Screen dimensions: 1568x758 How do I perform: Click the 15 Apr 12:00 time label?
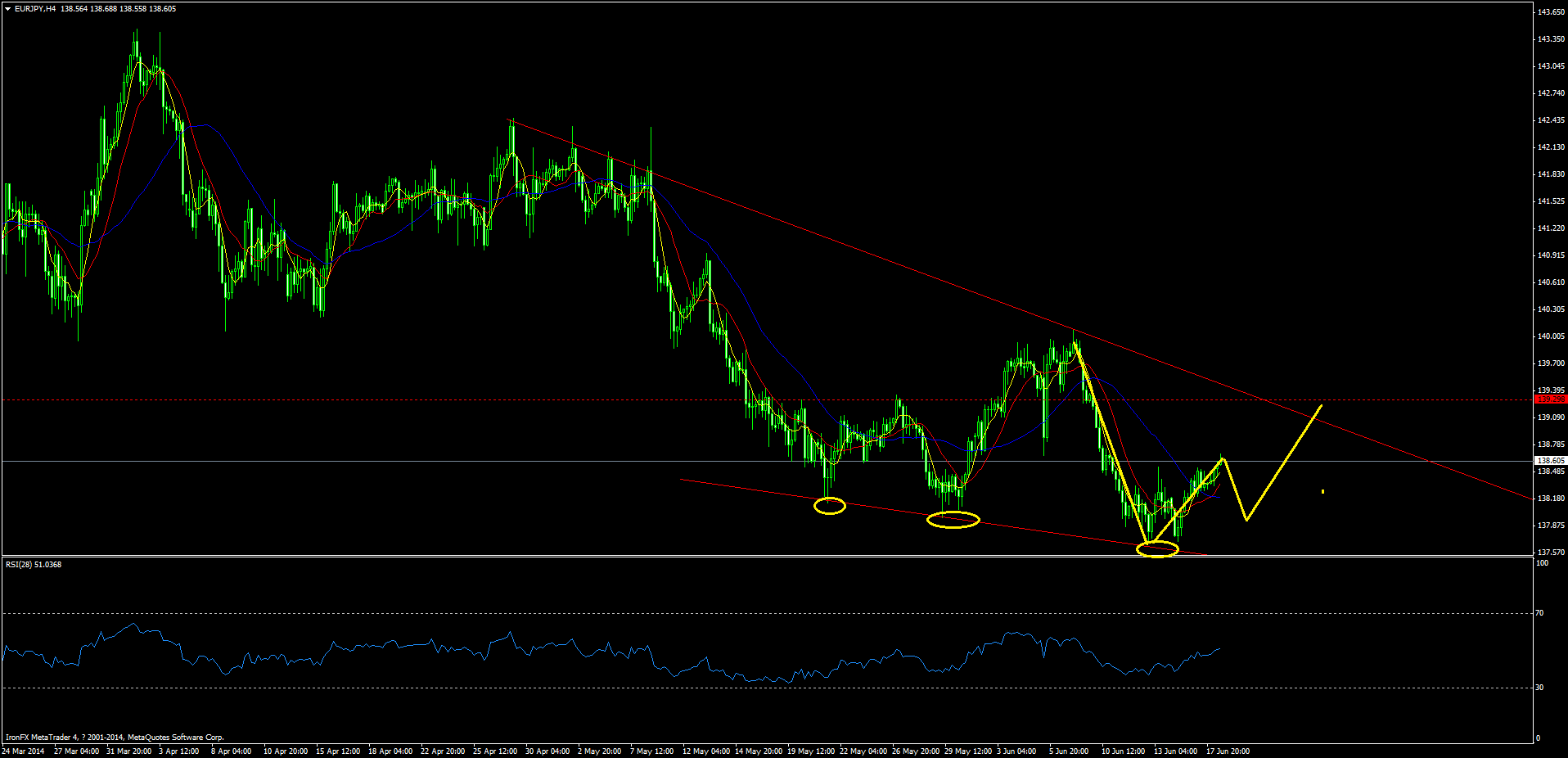[x=338, y=751]
